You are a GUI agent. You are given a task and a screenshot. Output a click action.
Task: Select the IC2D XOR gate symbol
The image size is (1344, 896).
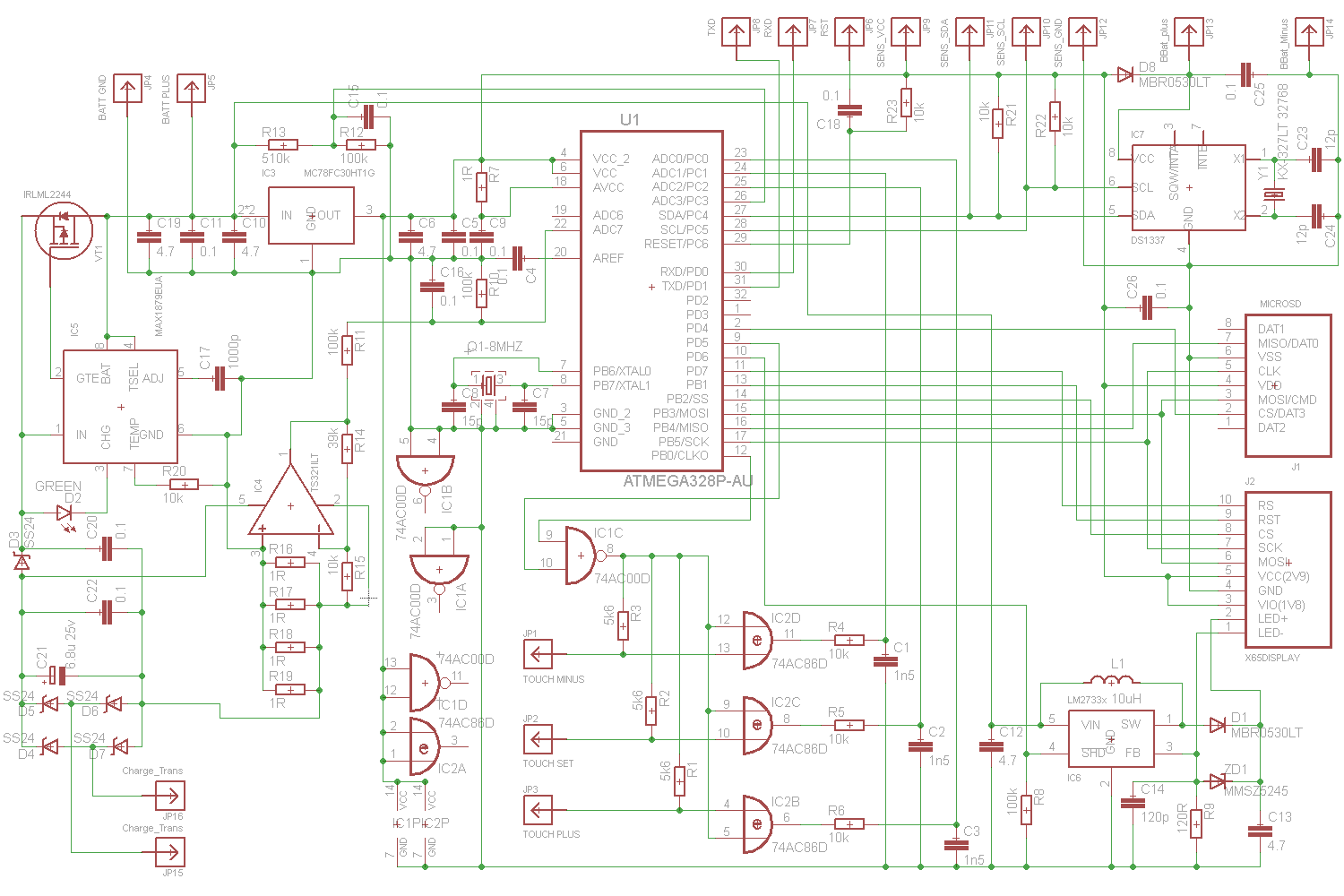[x=757, y=641]
